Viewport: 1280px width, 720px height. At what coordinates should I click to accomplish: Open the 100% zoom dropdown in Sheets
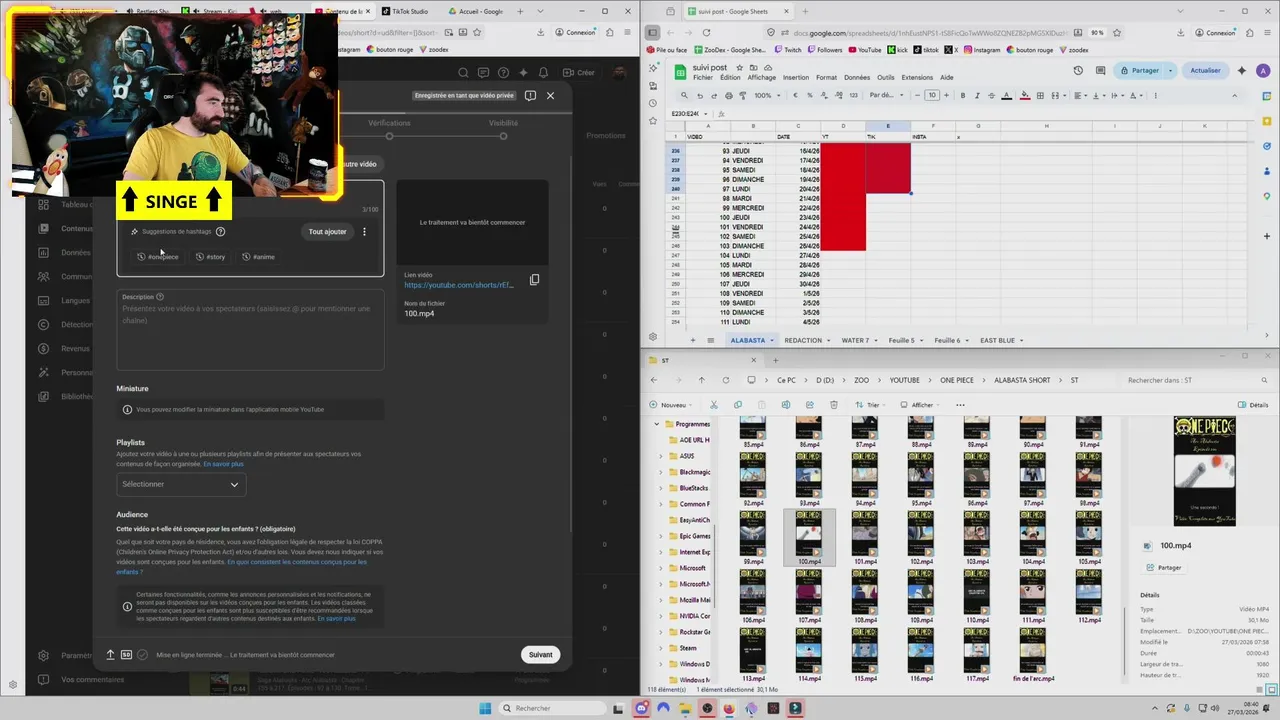767,96
